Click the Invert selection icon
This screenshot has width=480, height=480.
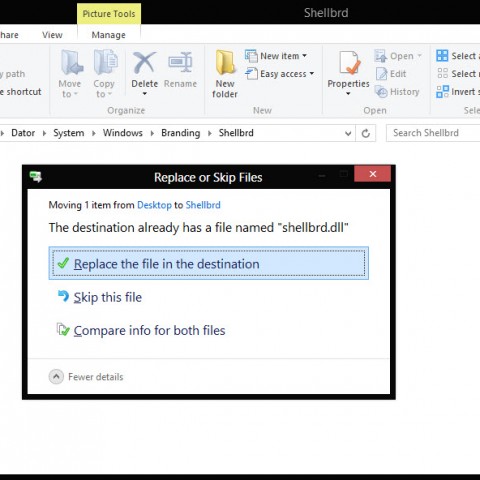coord(442,92)
